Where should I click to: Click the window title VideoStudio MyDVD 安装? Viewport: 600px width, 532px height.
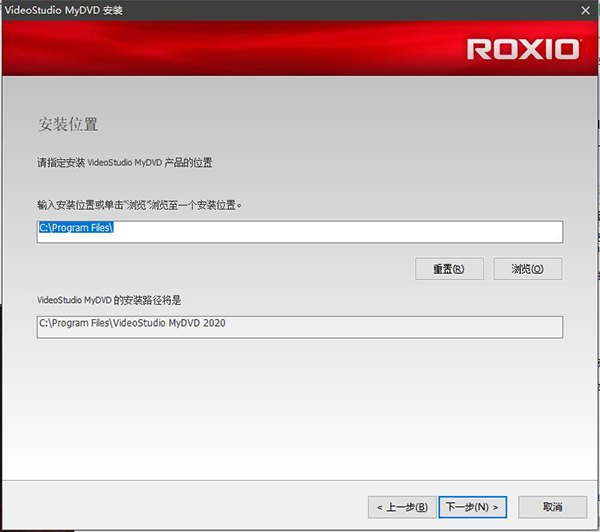[x=64, y=10]
